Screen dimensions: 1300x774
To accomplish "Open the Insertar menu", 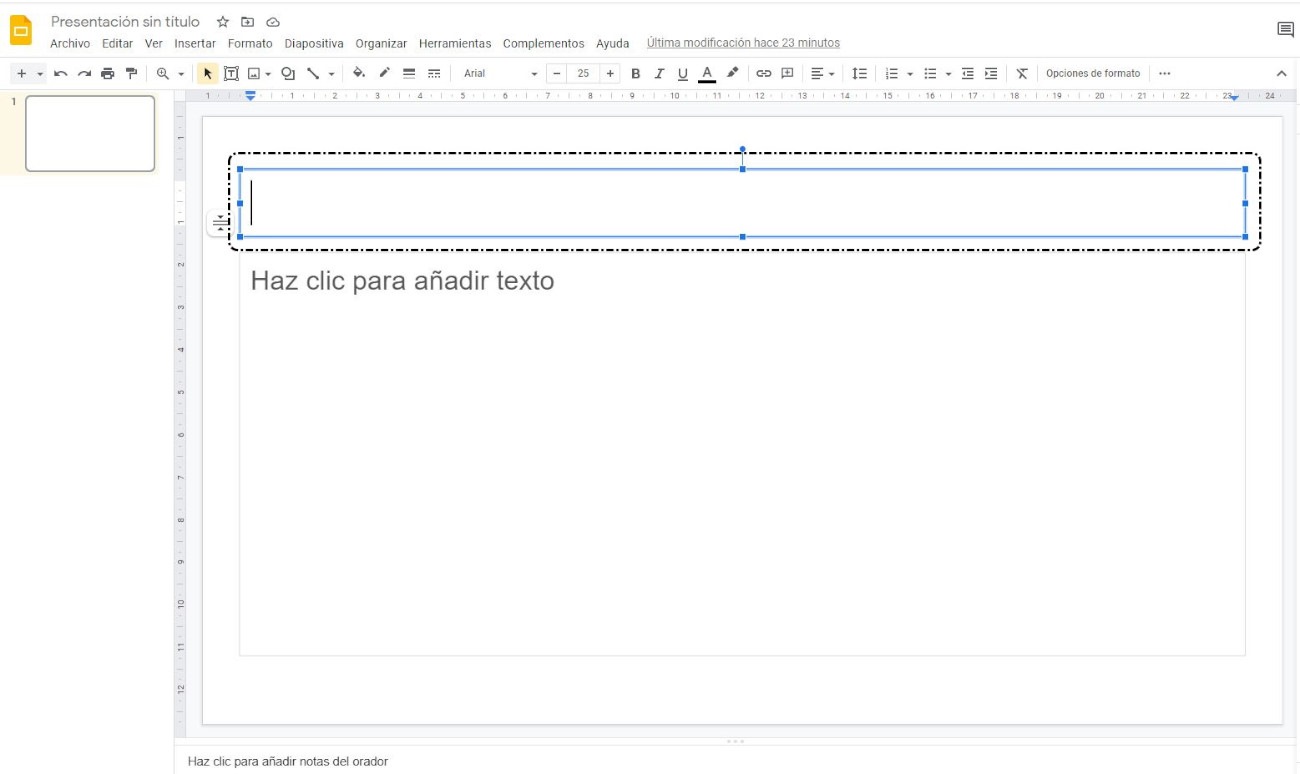I will coord(195,44).
